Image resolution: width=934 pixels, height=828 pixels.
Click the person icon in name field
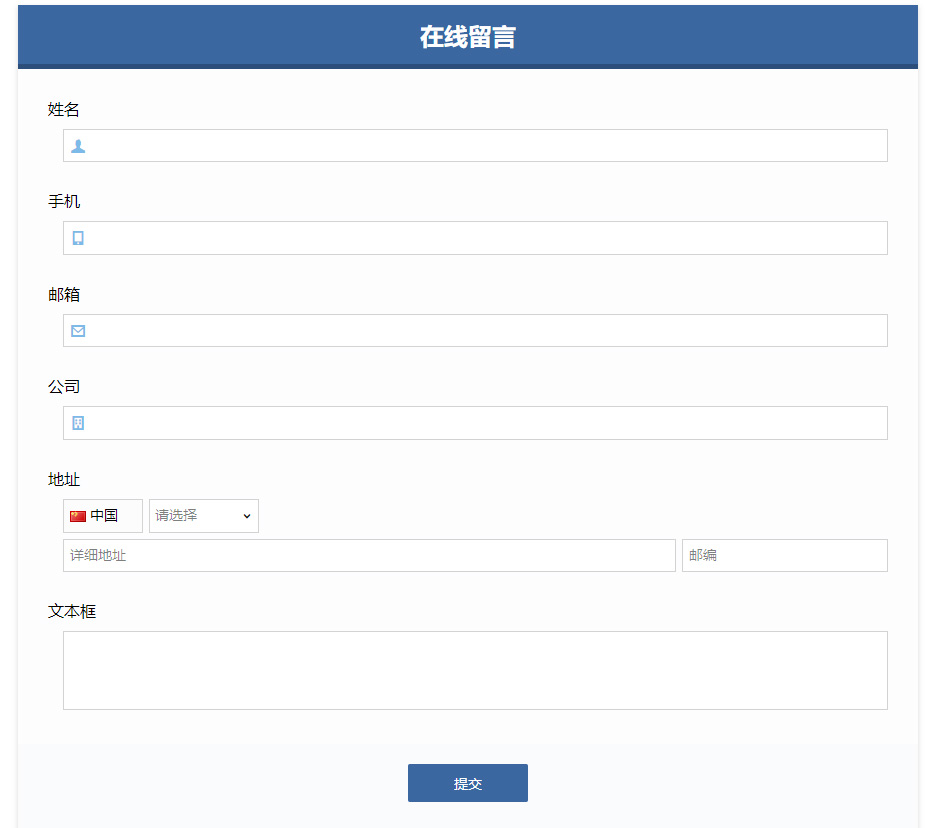point(78,146)
